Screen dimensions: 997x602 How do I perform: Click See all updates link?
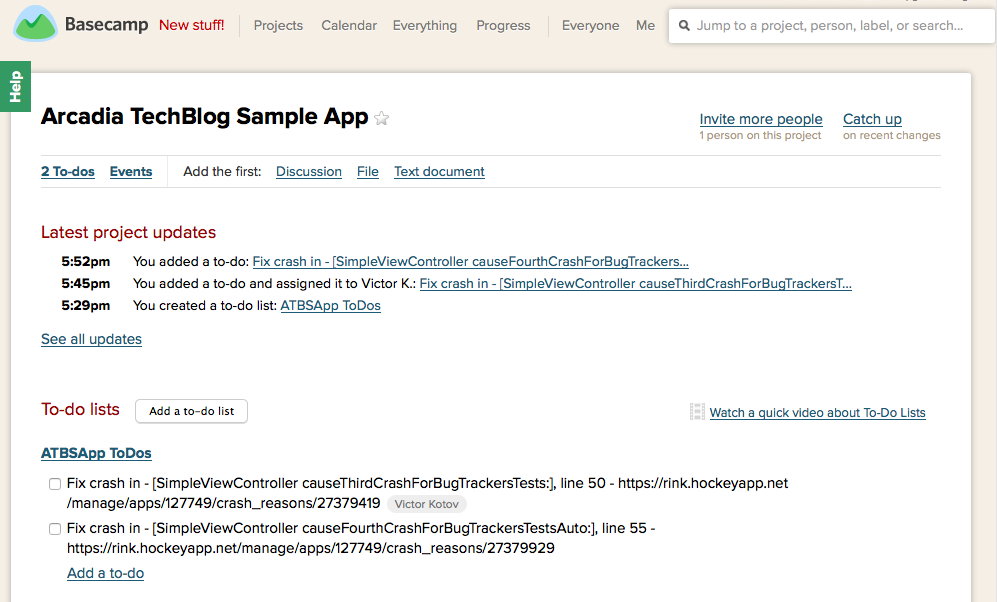coord(91,339)
